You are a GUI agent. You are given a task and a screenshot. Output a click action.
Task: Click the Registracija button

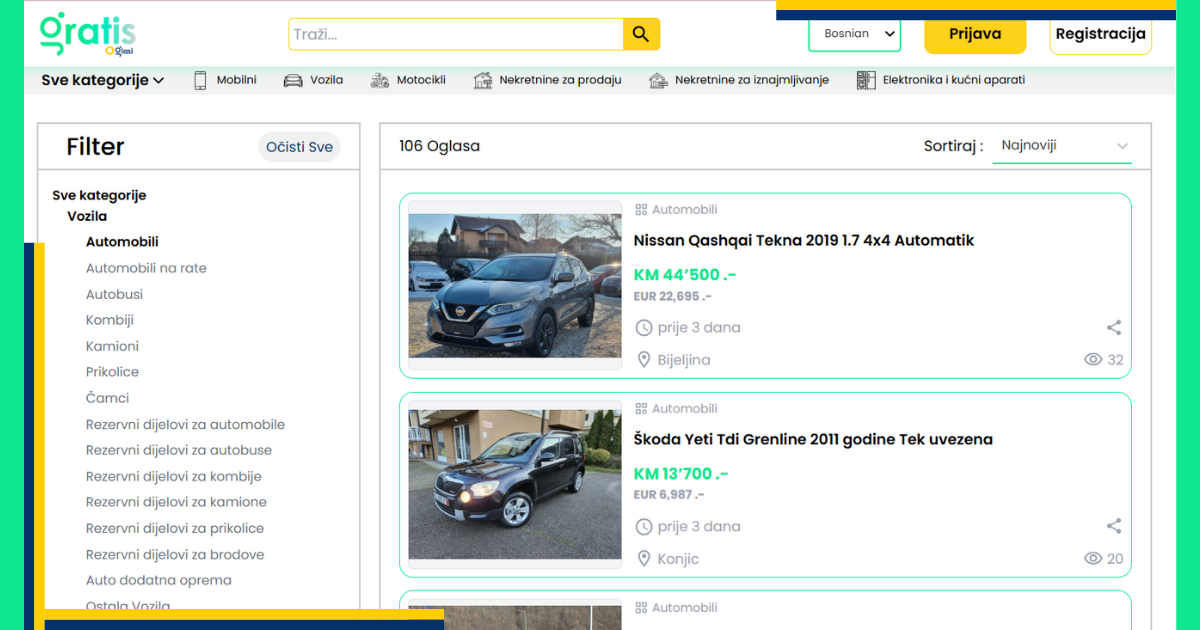pos(1100,34)
